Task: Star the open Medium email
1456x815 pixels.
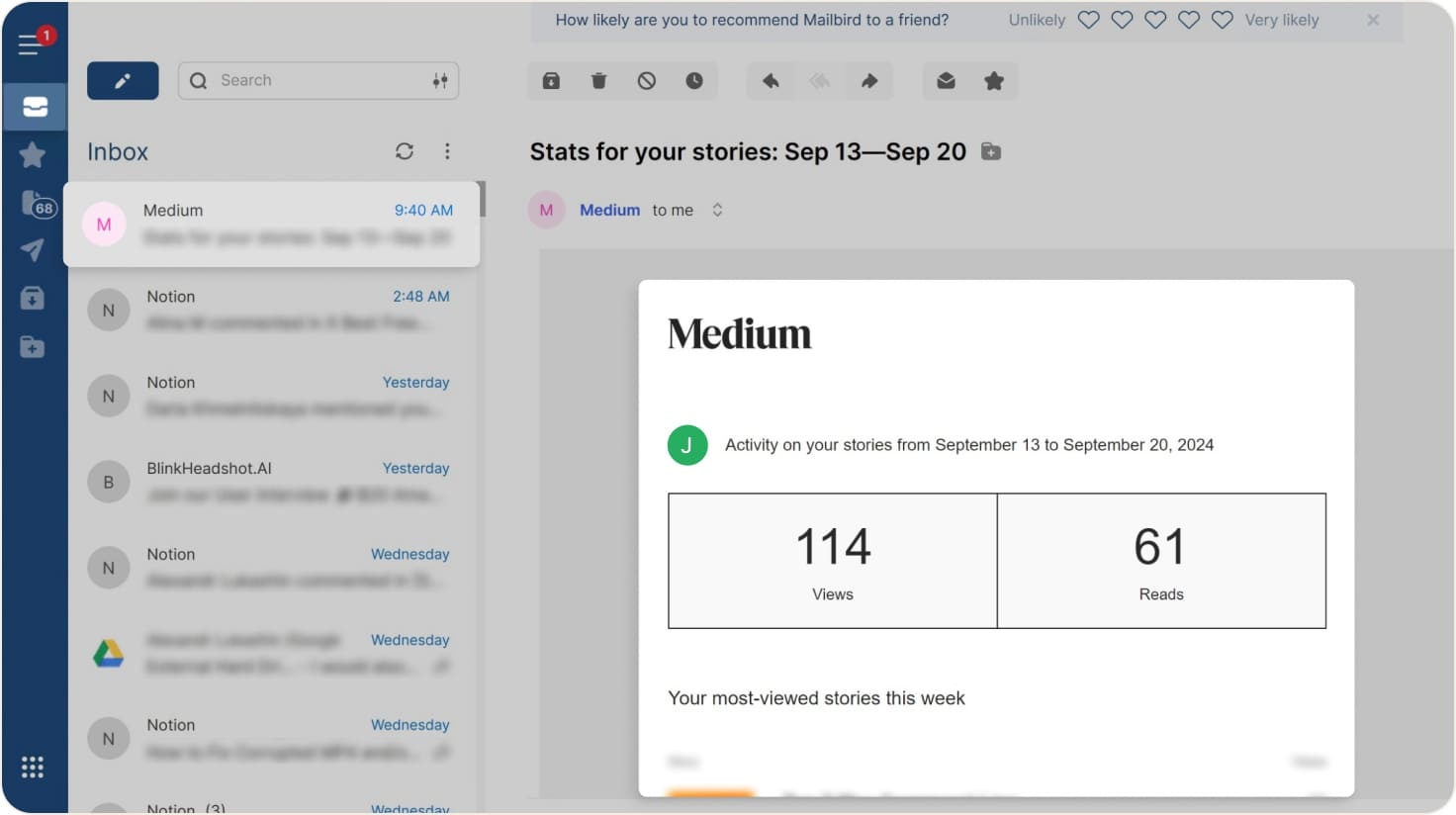Action: click(x=995, y=80)
